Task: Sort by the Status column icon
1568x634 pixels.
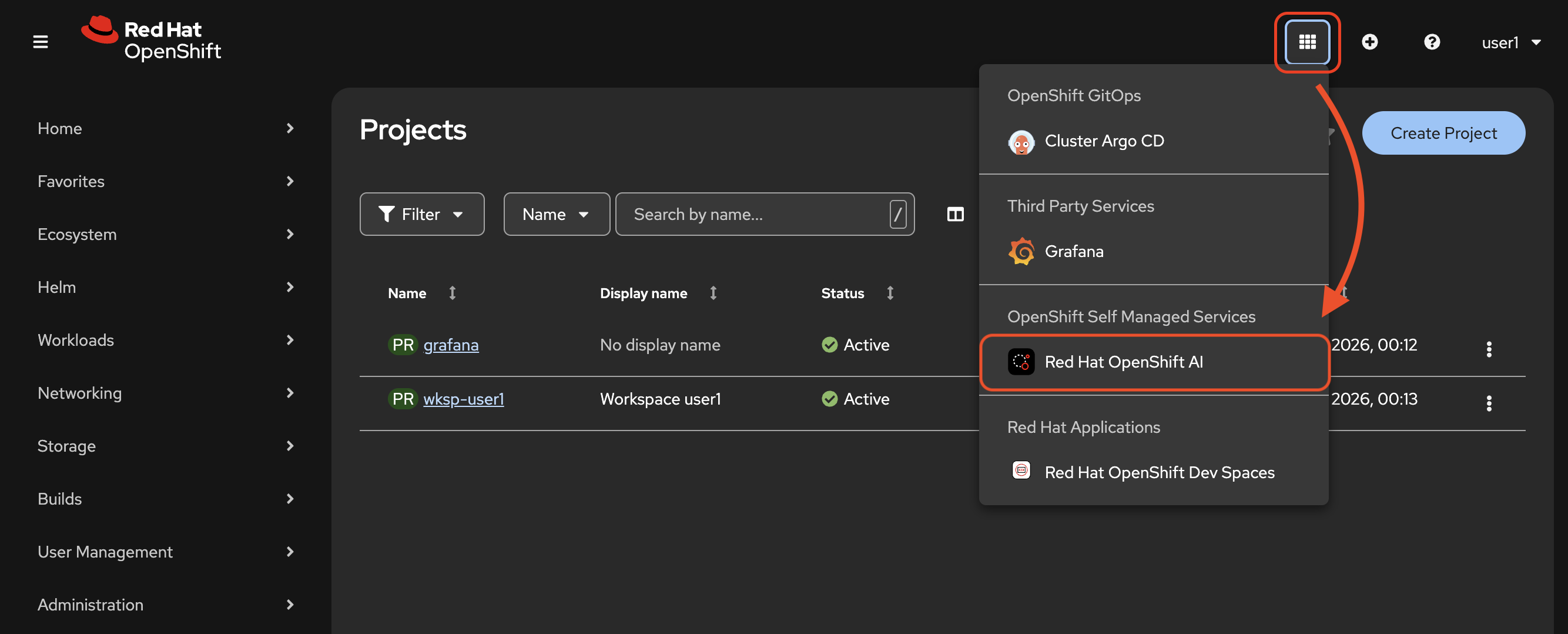Action: (x=890, y=293)
